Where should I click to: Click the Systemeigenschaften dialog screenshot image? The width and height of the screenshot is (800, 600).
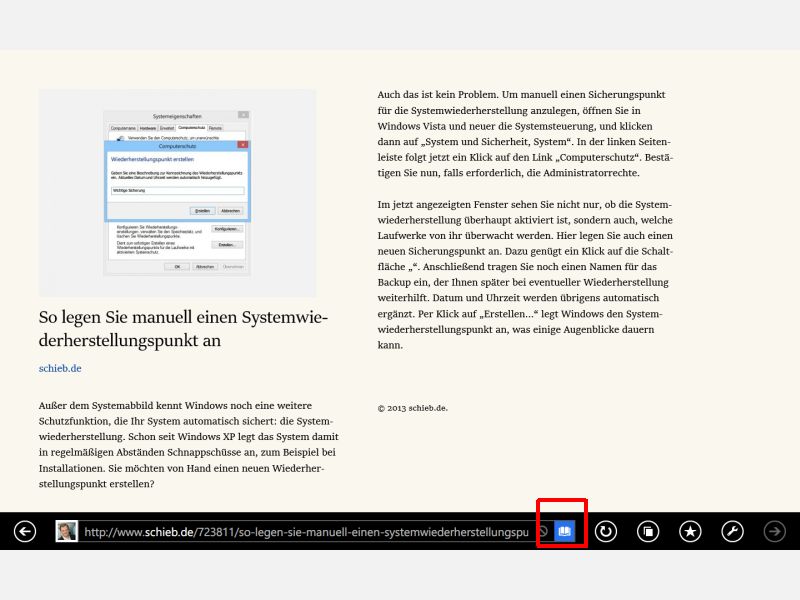pos(177,193)
